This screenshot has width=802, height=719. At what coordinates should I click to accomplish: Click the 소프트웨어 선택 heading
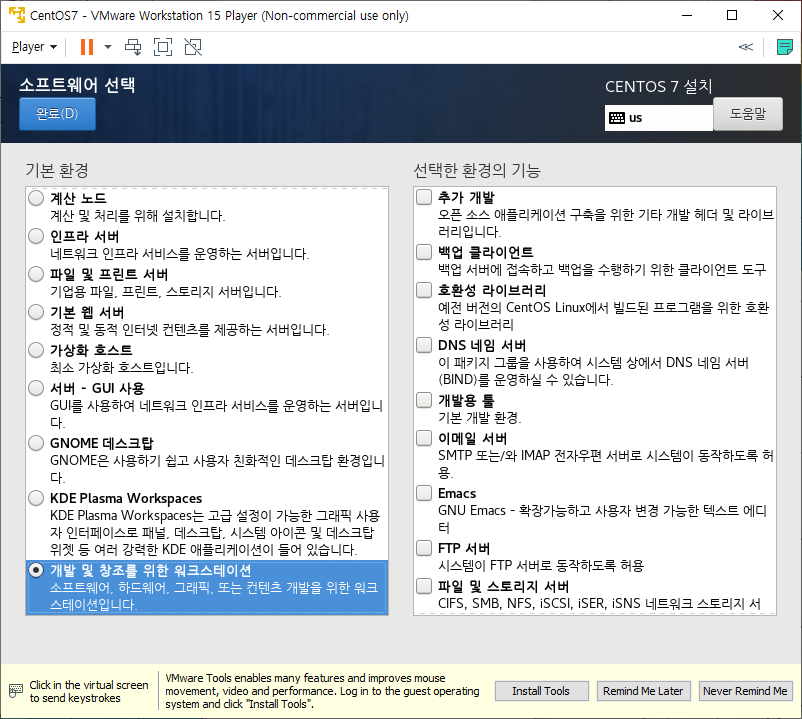point(77,85)
